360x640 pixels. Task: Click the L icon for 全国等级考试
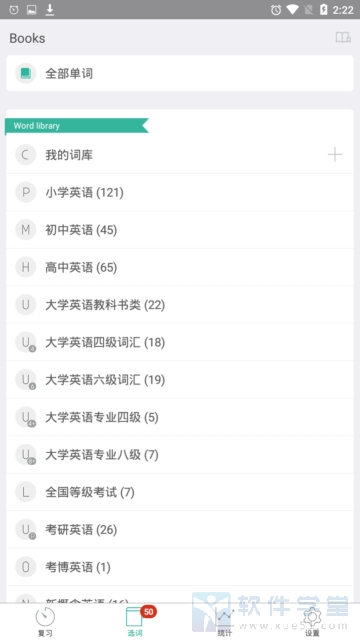tap(26, 492)
